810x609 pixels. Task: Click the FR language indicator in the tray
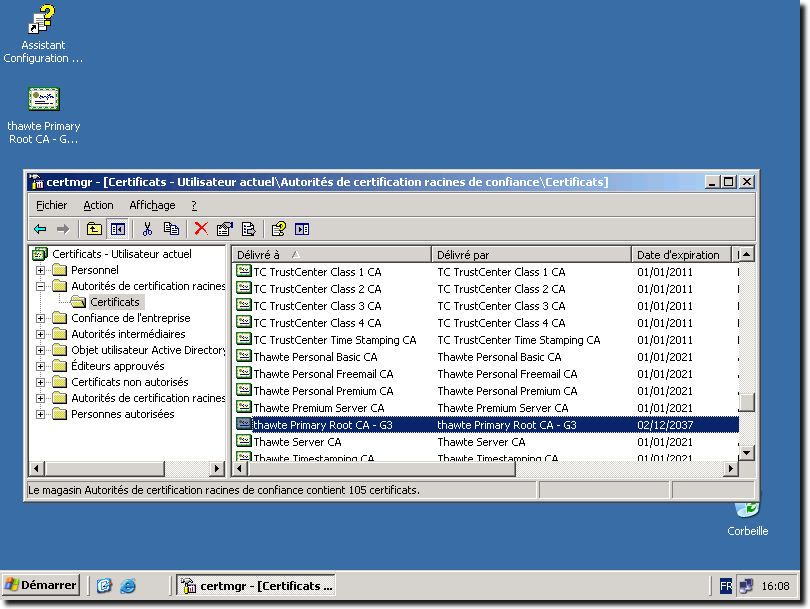(726, 586)
